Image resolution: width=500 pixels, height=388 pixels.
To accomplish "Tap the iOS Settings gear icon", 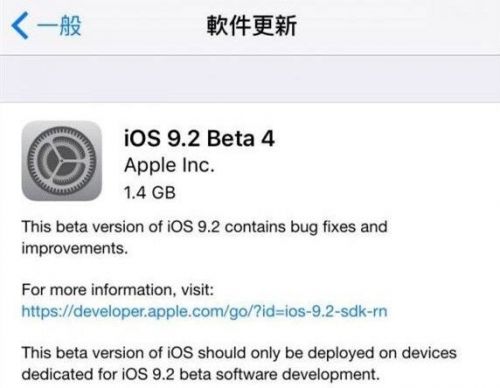I will [62, 161].
